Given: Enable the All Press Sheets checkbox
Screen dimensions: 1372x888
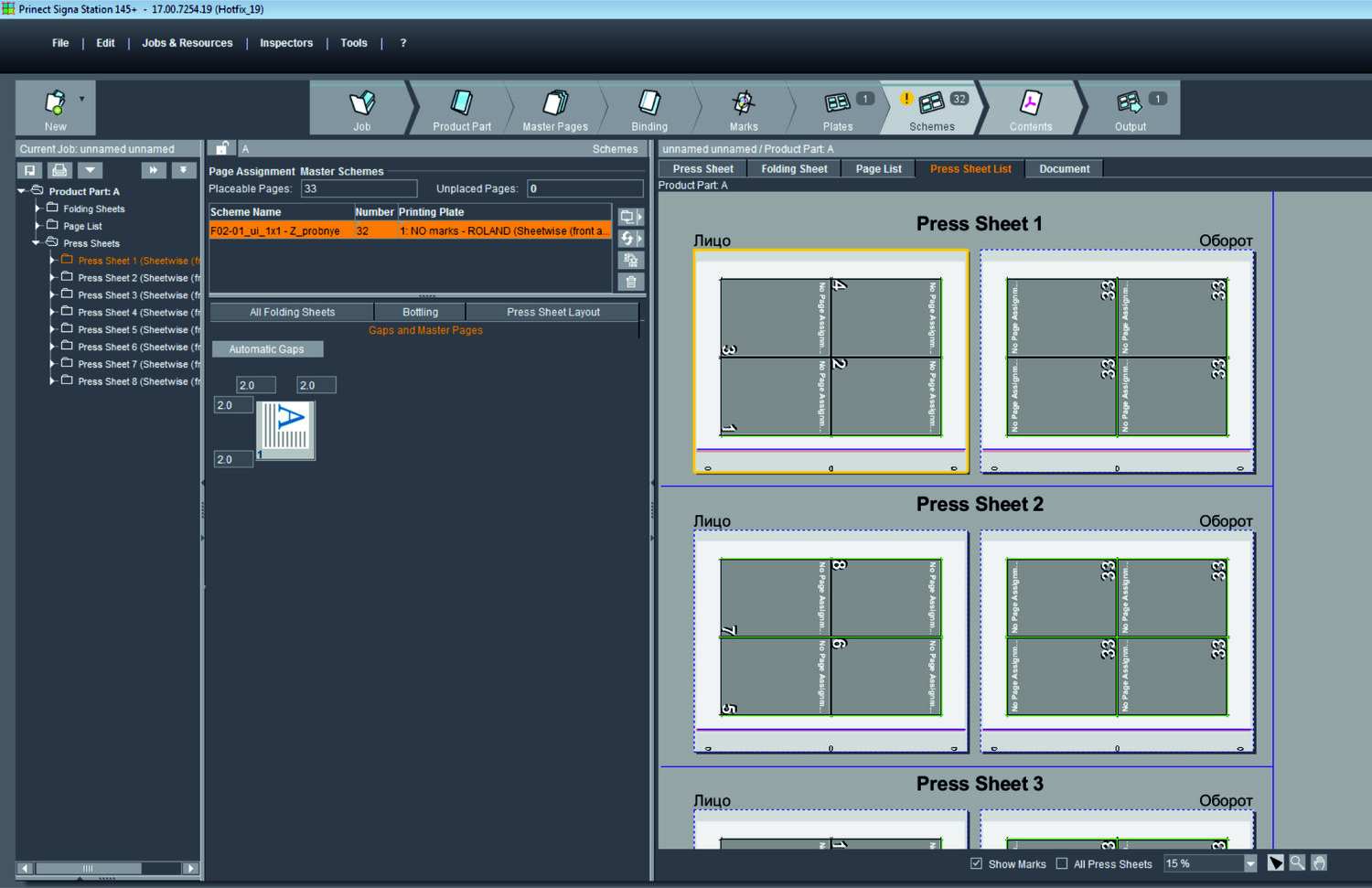Looking at the screenshot, I should [1062, 863].
